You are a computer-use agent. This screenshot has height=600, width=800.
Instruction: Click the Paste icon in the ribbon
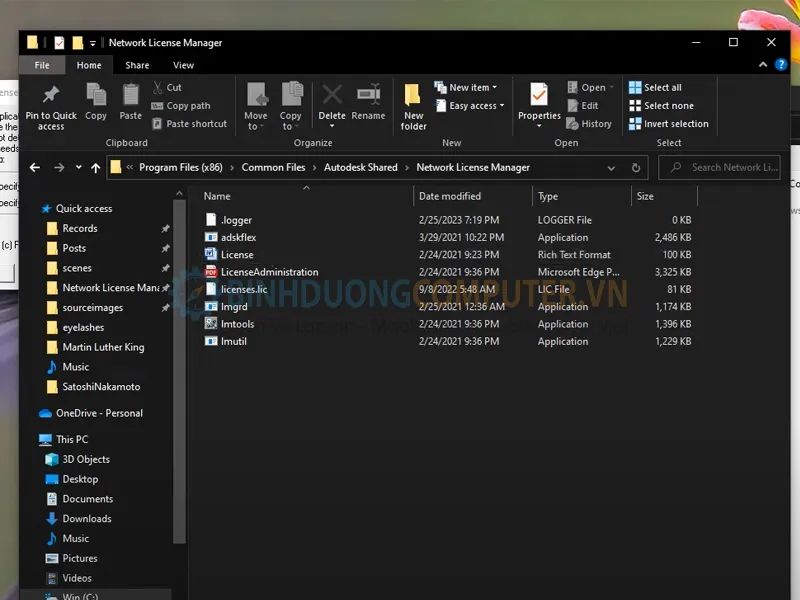131,97
